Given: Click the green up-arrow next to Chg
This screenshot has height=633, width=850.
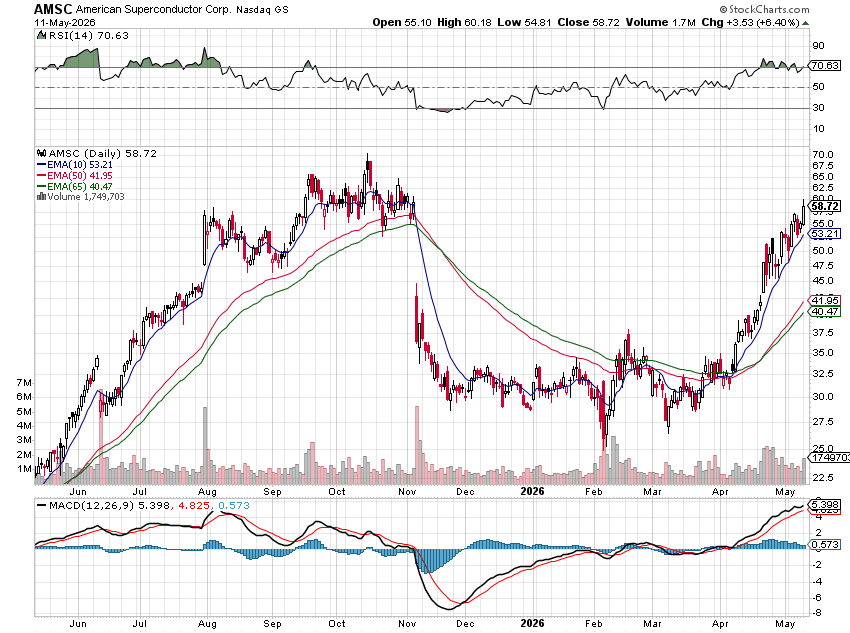Looking at the screenshot, I should 806,23.
